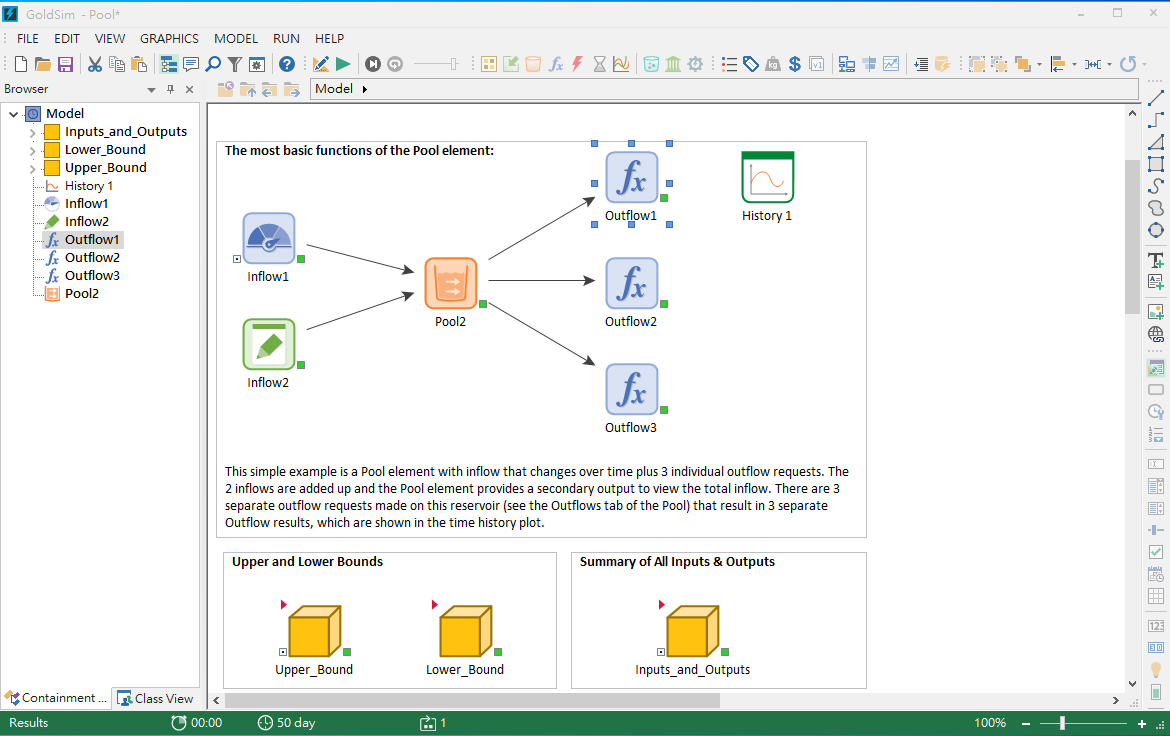
Task: Click the dollar sign Currencies icon
Action: (795, 64)
